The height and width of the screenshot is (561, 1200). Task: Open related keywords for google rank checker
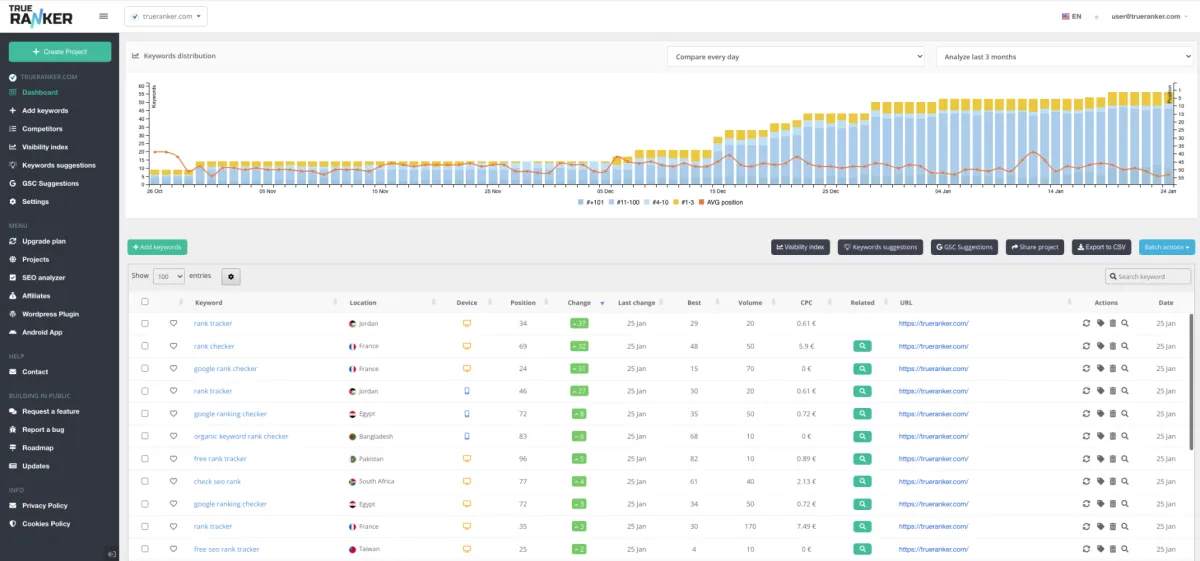(x=863, y=369)
